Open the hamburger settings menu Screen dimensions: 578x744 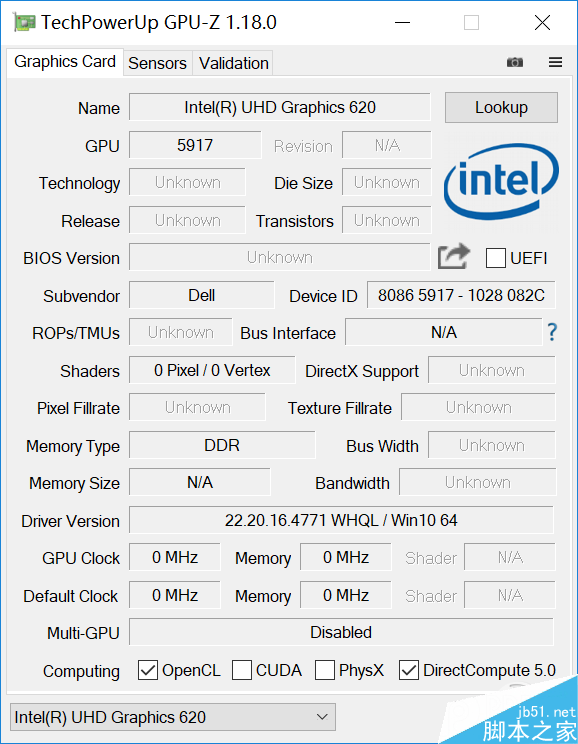coord(555,62)
